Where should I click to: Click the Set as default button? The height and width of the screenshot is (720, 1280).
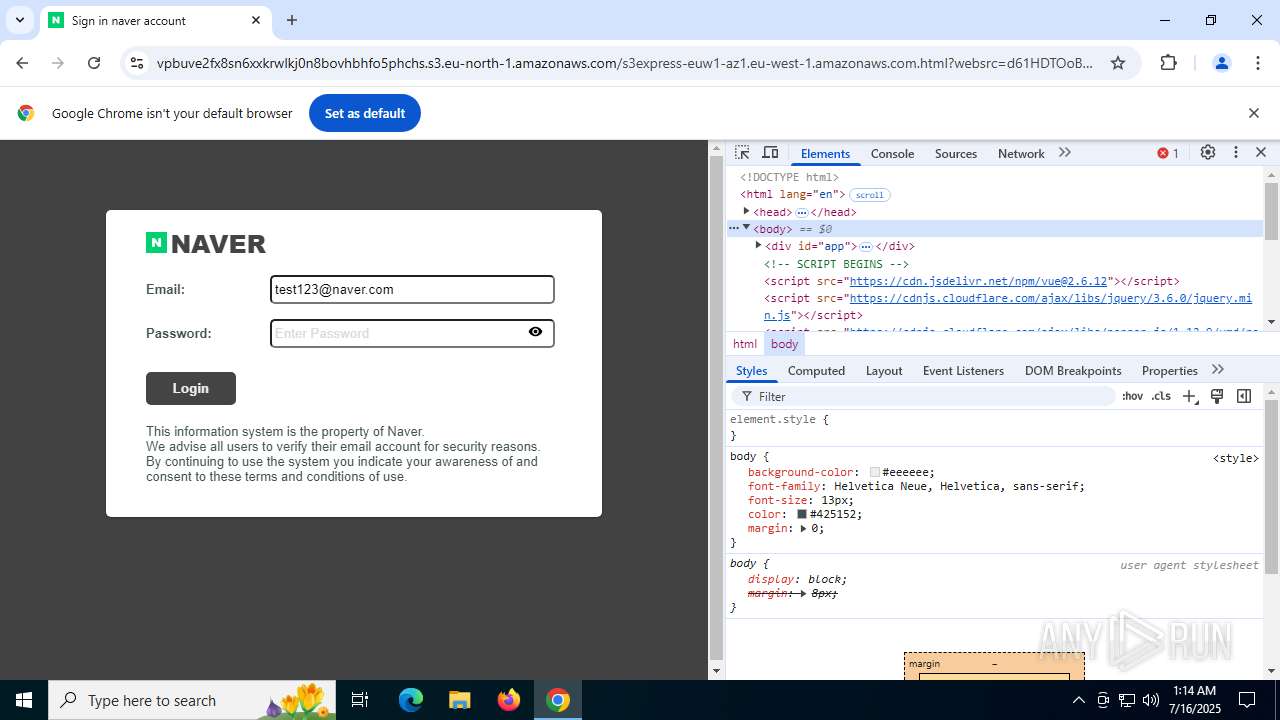(365, 113)
